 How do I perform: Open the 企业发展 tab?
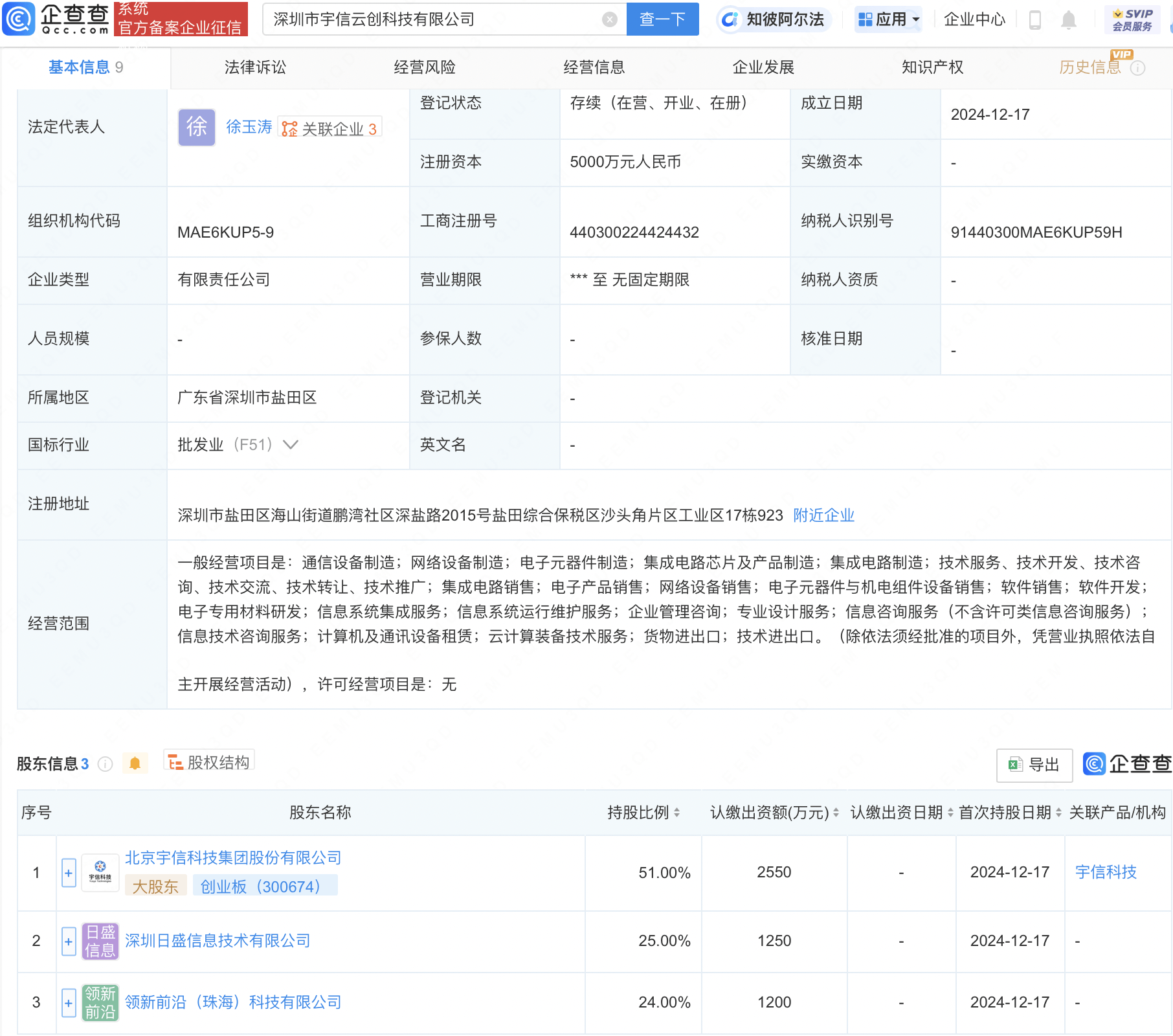(x=763, y=67)
